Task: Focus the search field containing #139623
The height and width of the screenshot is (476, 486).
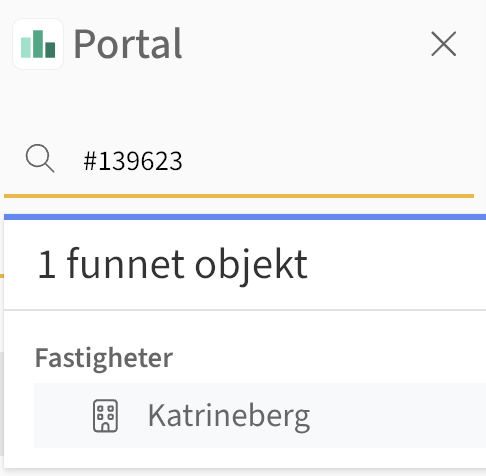Action: pyautogui.click(x=239, y=161)
